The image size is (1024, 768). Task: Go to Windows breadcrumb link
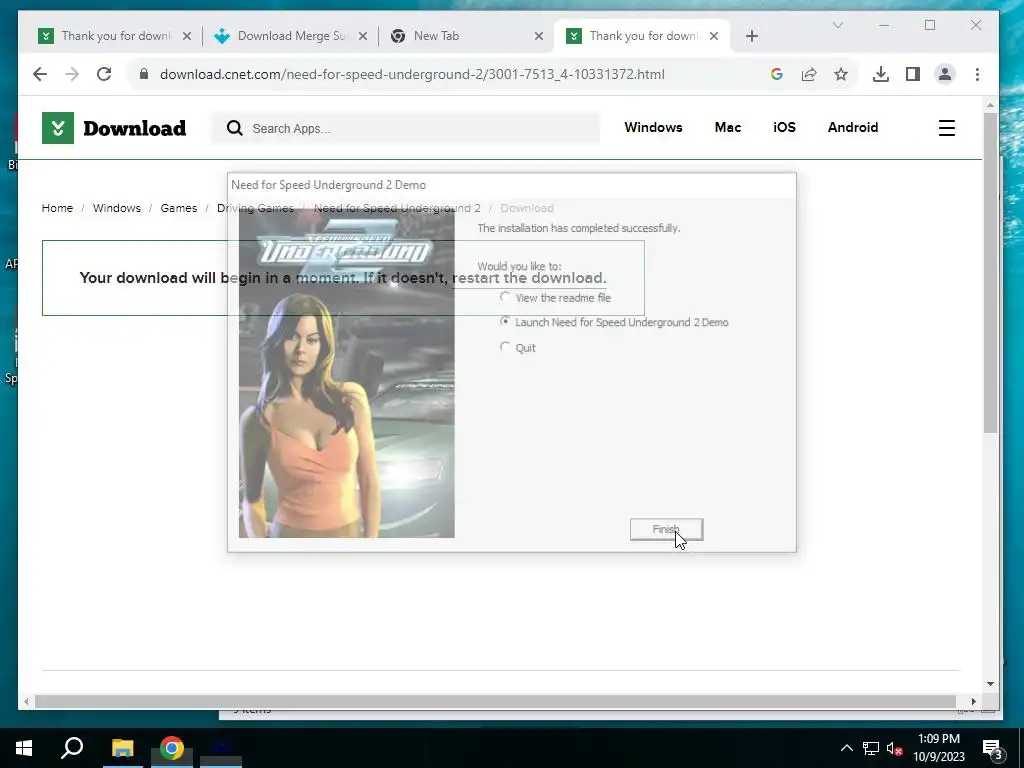click(117, 208)
